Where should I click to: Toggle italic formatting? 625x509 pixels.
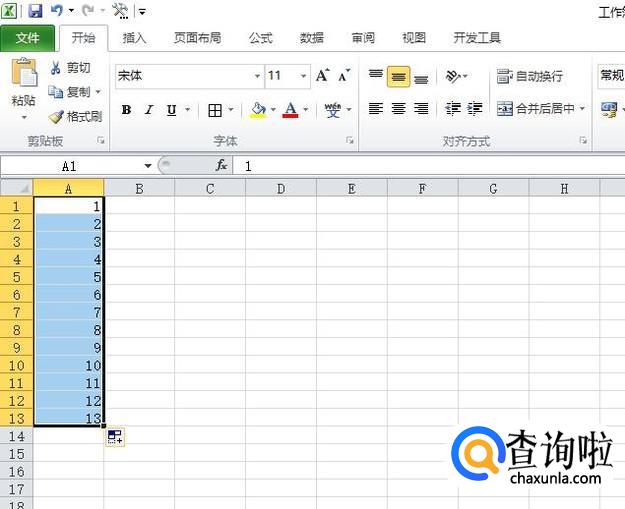click(x=149, y=110)
